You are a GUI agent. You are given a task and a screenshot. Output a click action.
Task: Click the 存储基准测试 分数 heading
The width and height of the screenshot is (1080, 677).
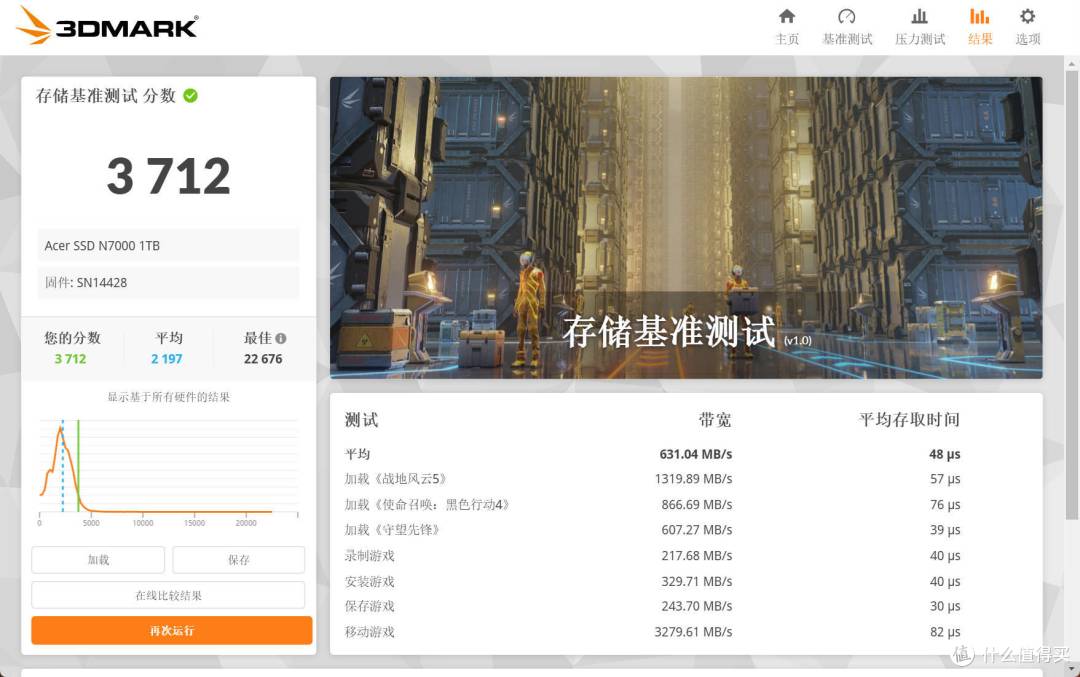[x=106, y=96]
